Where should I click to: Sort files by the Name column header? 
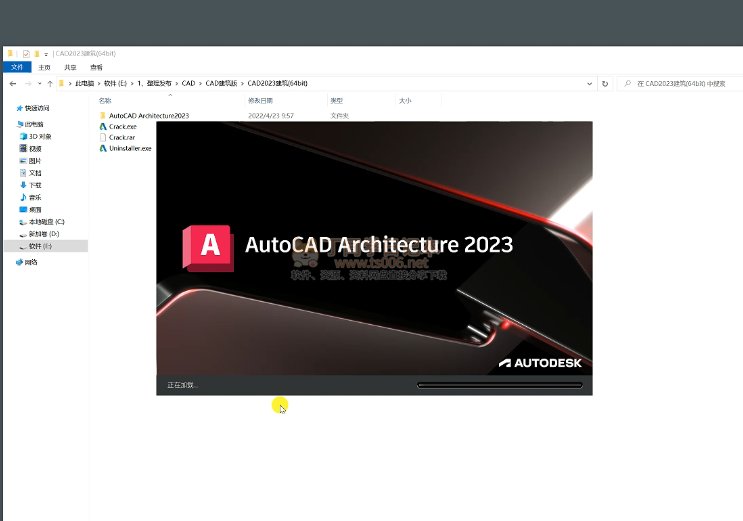click(x=105, y=101)
